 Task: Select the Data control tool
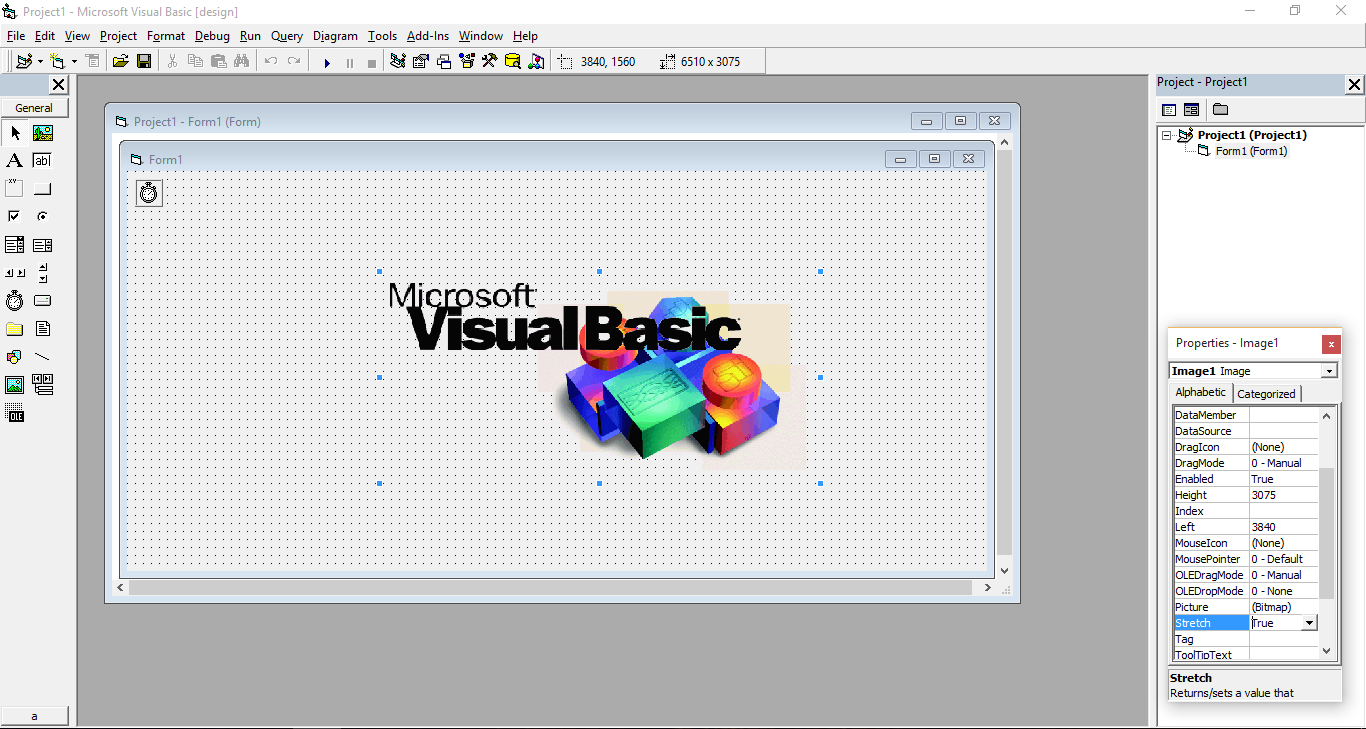coord(43,385)
